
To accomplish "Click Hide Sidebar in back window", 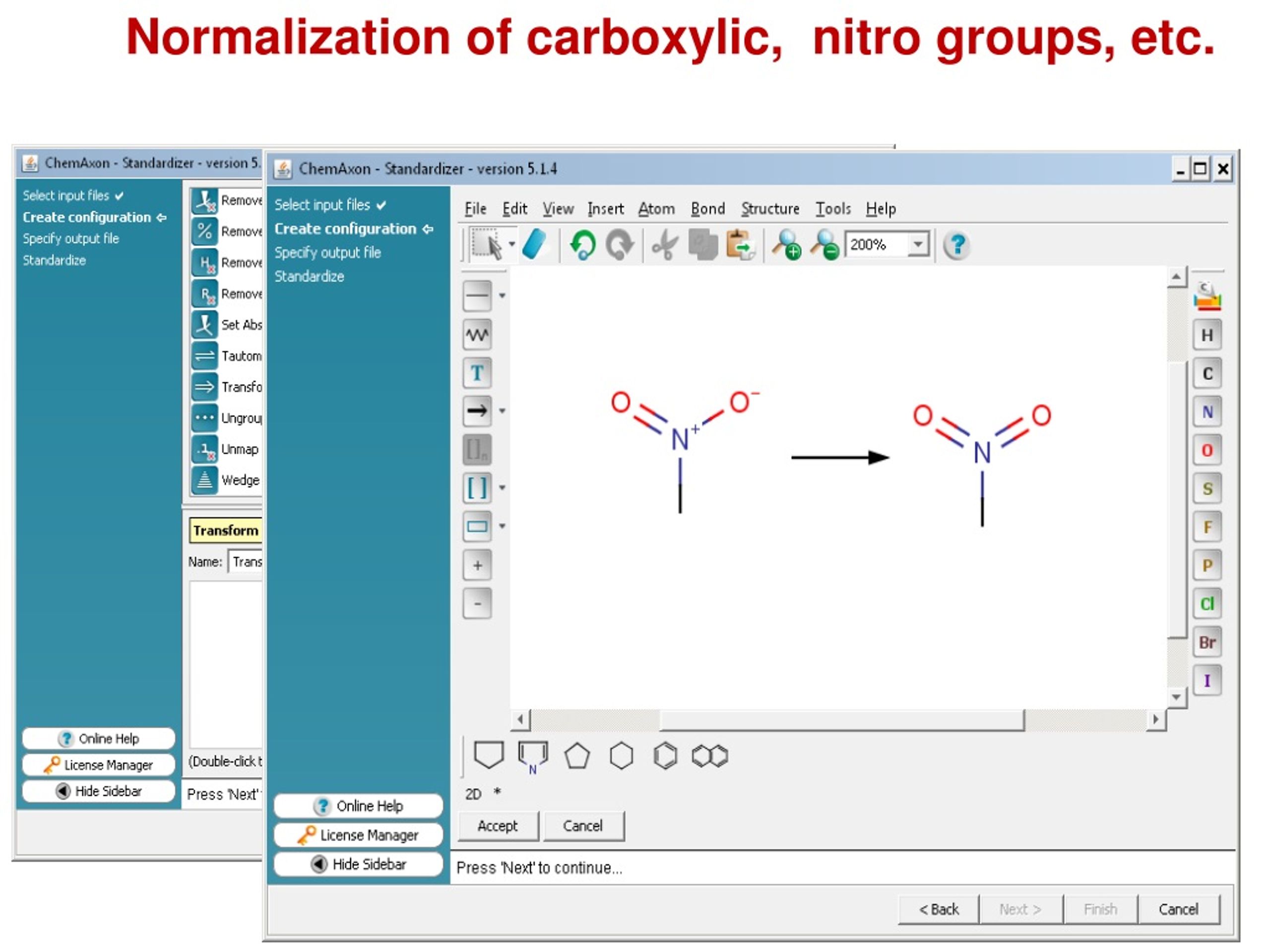I will pos(99,791).
